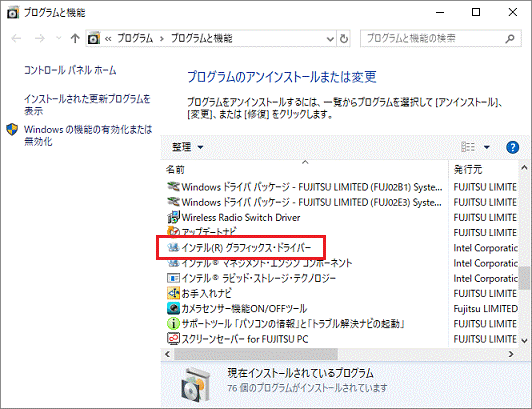Image resolution: width=532 pixels, height=409 pixels.
Task: Minimize the プログラムと機能 window
Action: coord(440,13)
